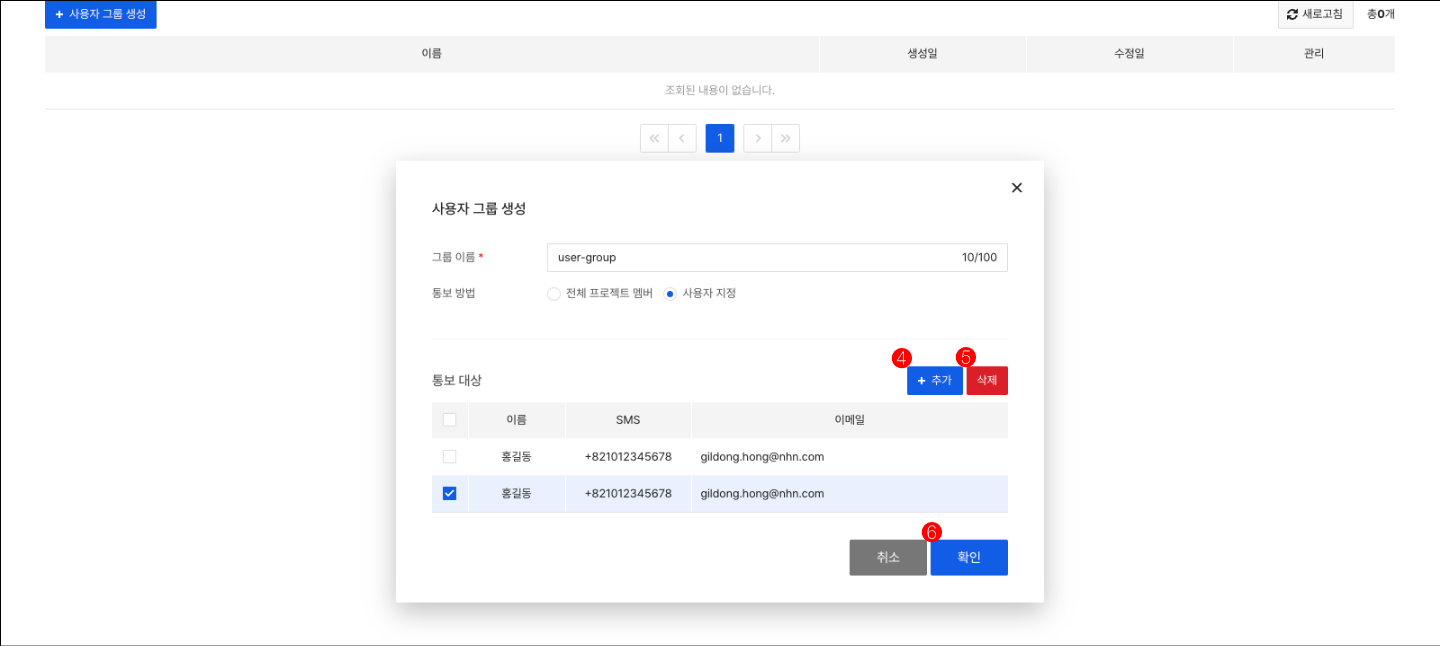Click the 관리 column header
Viewport: 1440px width, 646px height.
(1314, 54)
